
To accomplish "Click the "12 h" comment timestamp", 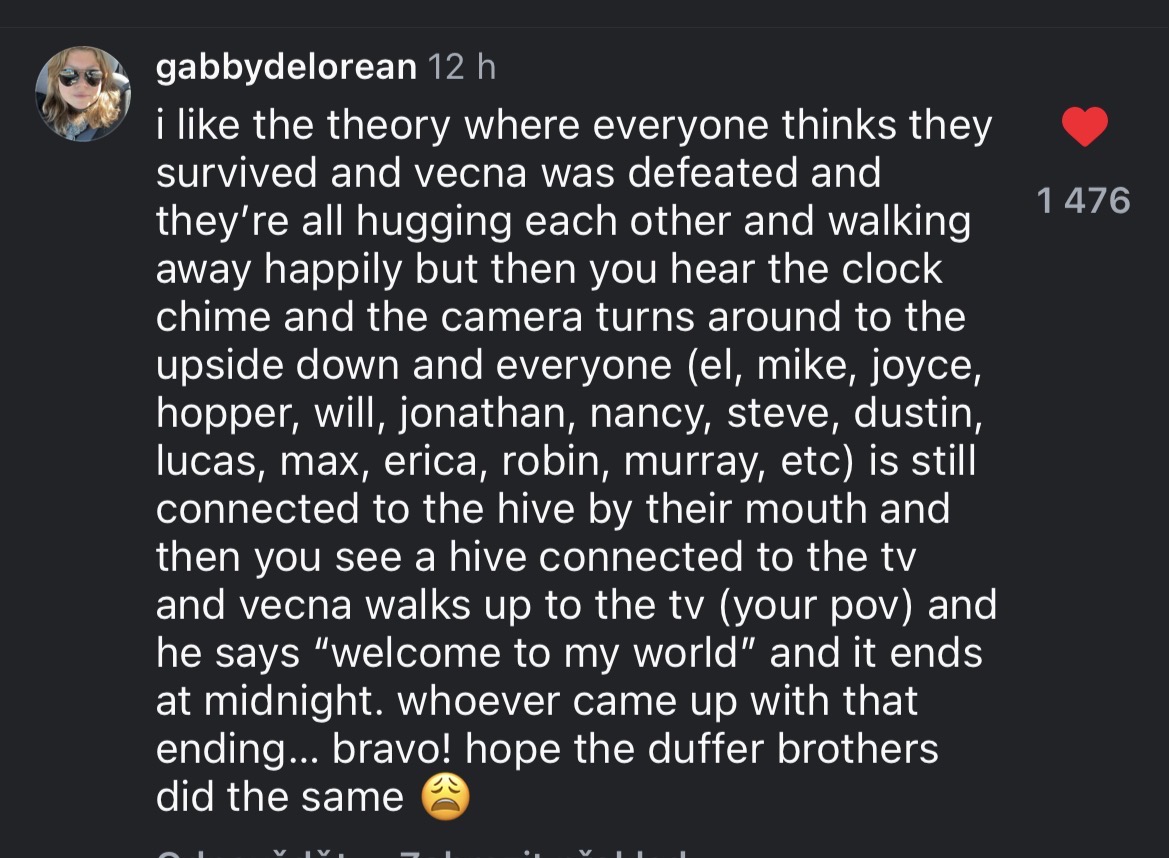I will coord(461,67).
